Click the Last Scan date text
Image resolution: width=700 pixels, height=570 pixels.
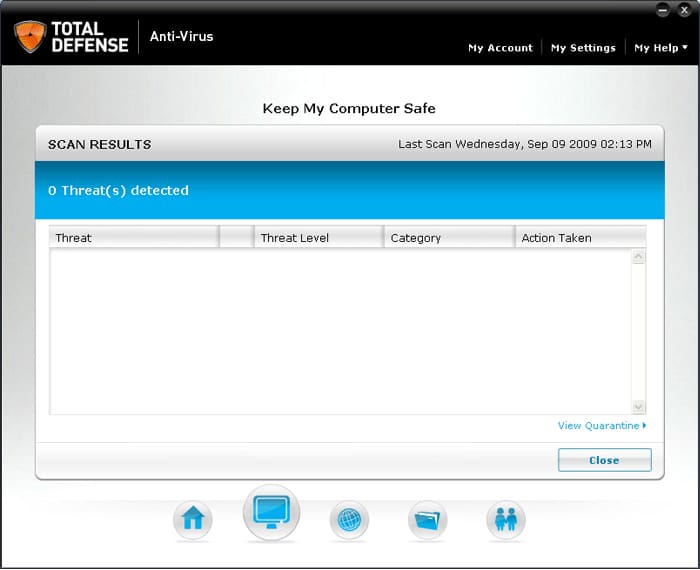click(x=525, y=144)
